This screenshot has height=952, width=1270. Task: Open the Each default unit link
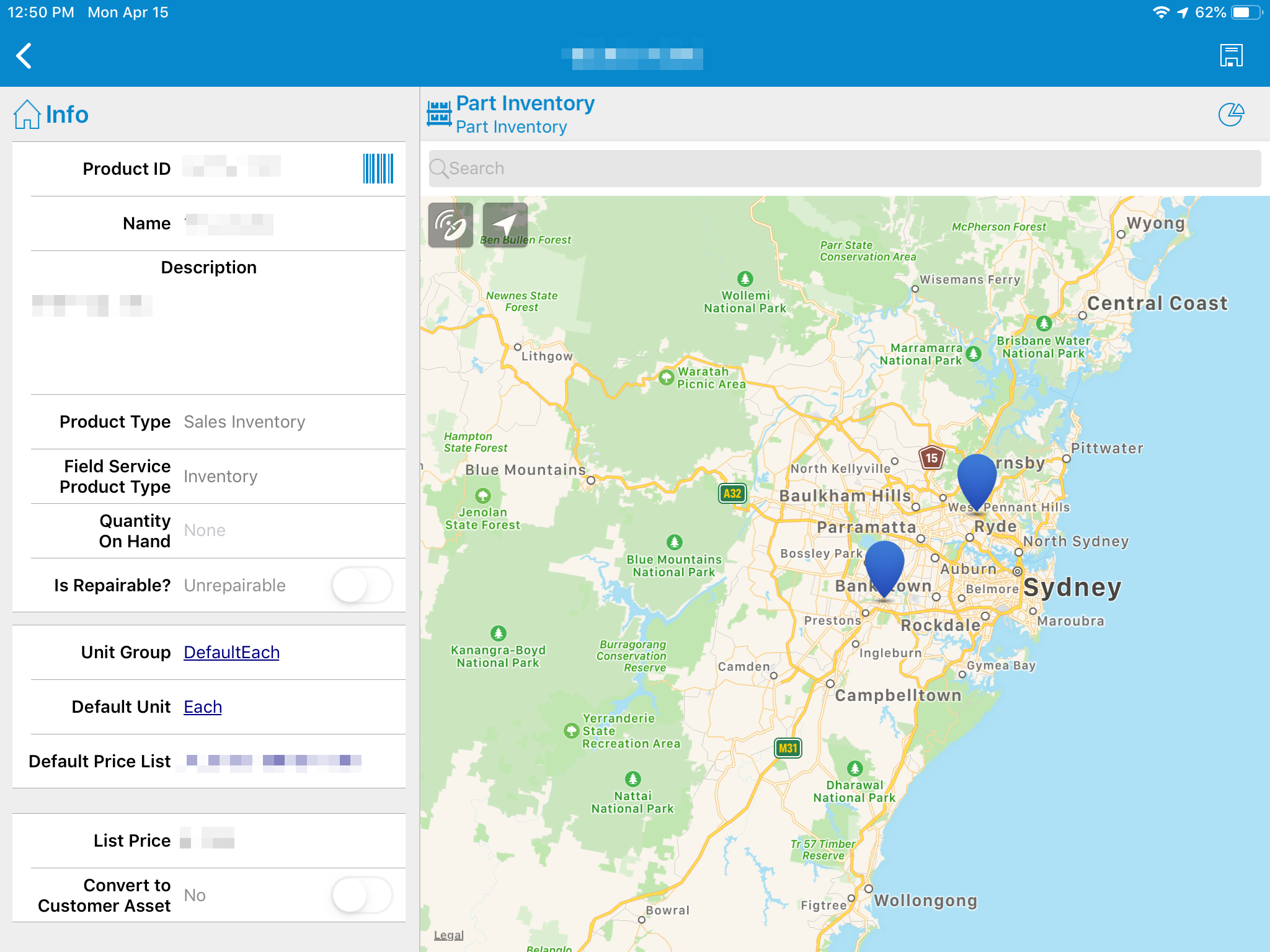pos(203,707)
